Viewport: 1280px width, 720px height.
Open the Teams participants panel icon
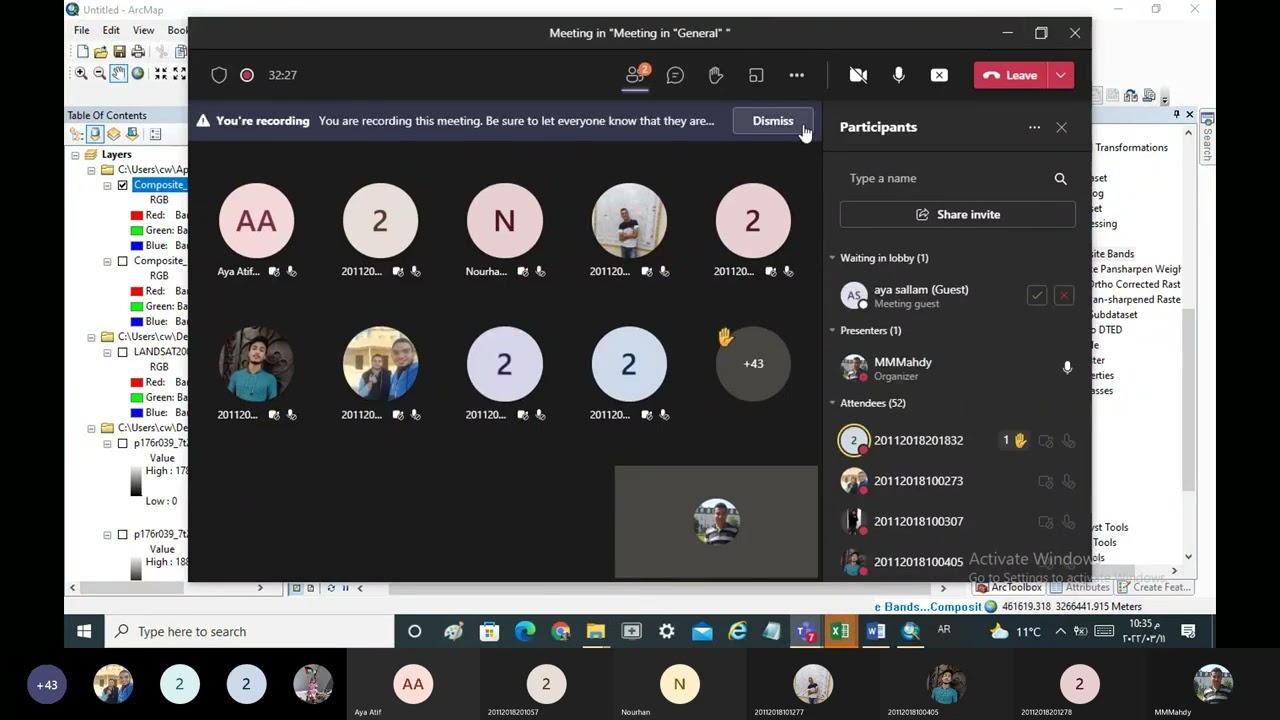635,75
